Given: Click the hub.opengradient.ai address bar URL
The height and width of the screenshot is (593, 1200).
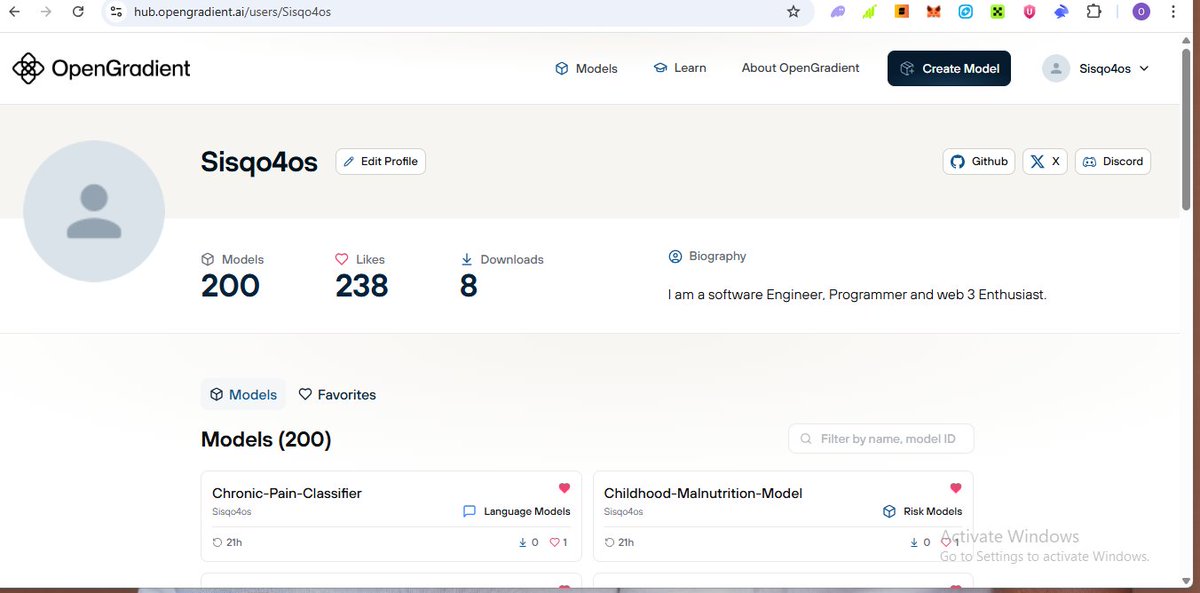Looking at the screenshot, I should pyautogui.click(x=232, y=11).
